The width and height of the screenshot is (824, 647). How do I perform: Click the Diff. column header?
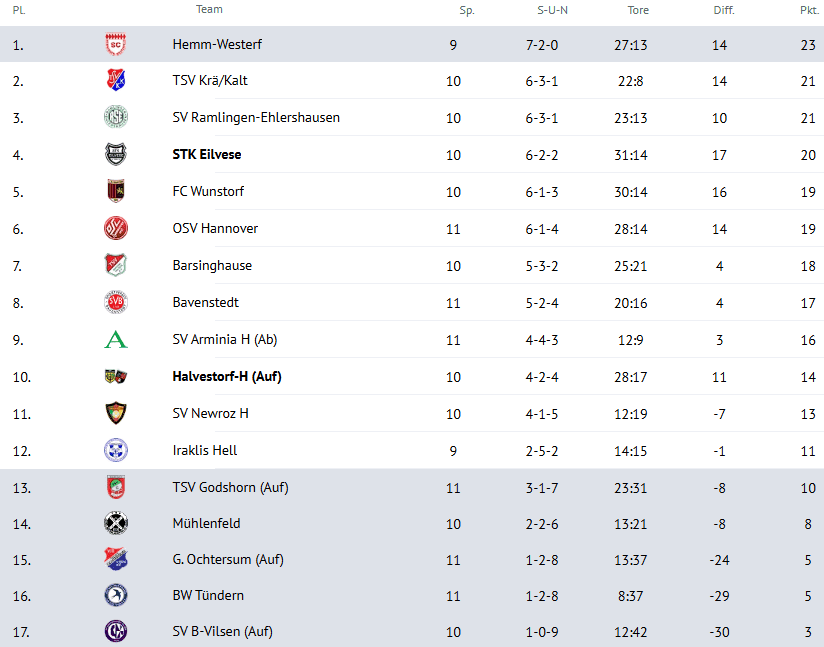(724, 10)
